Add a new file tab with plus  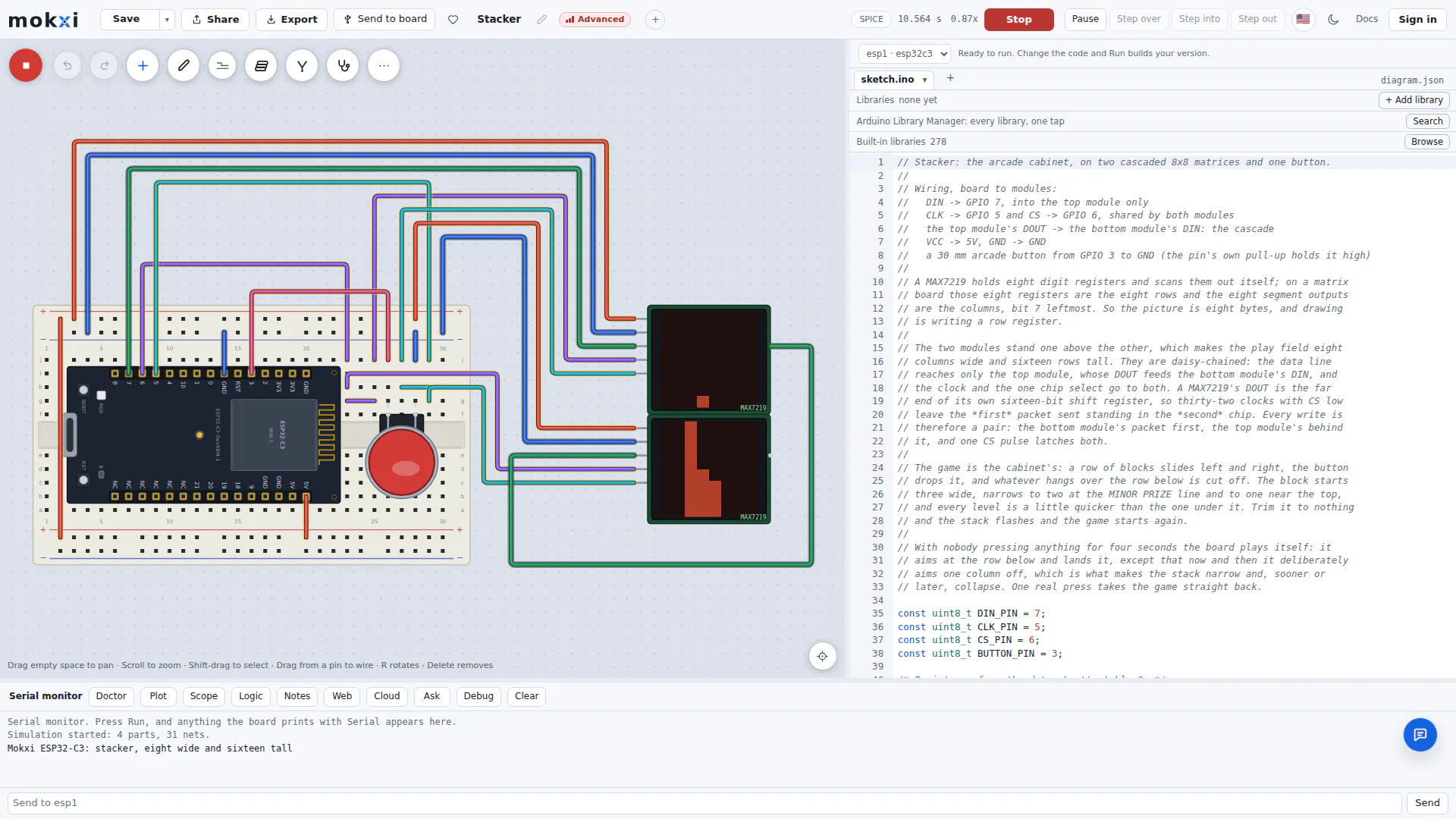pyautogui.click(x=950, y=78)
